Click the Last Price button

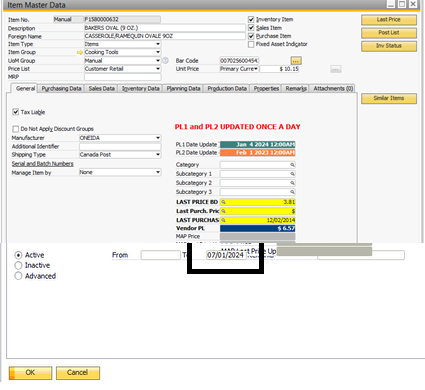389,20
